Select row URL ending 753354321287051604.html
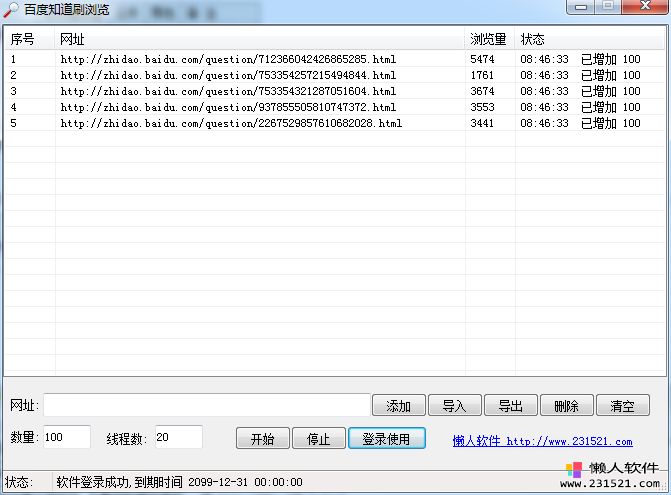The height and width of the screenshot is (495, 671). point(228,91)
